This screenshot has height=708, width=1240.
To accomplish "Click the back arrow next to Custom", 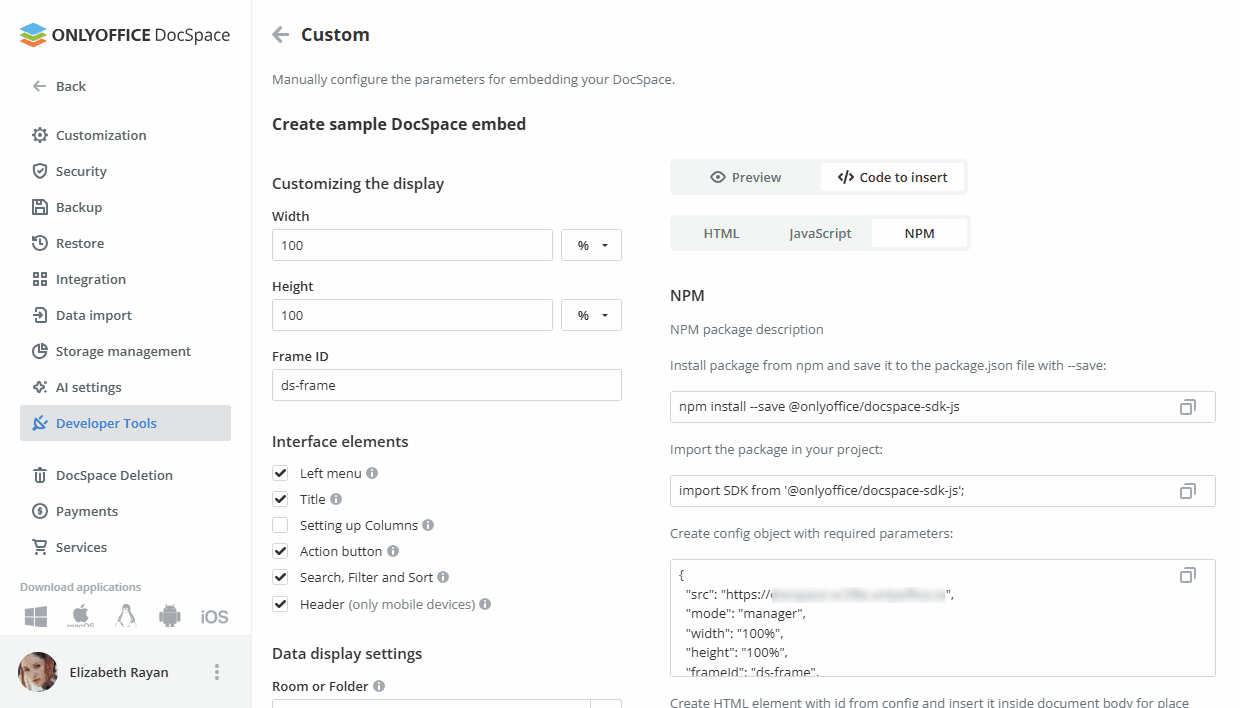I will coord(281,35).
